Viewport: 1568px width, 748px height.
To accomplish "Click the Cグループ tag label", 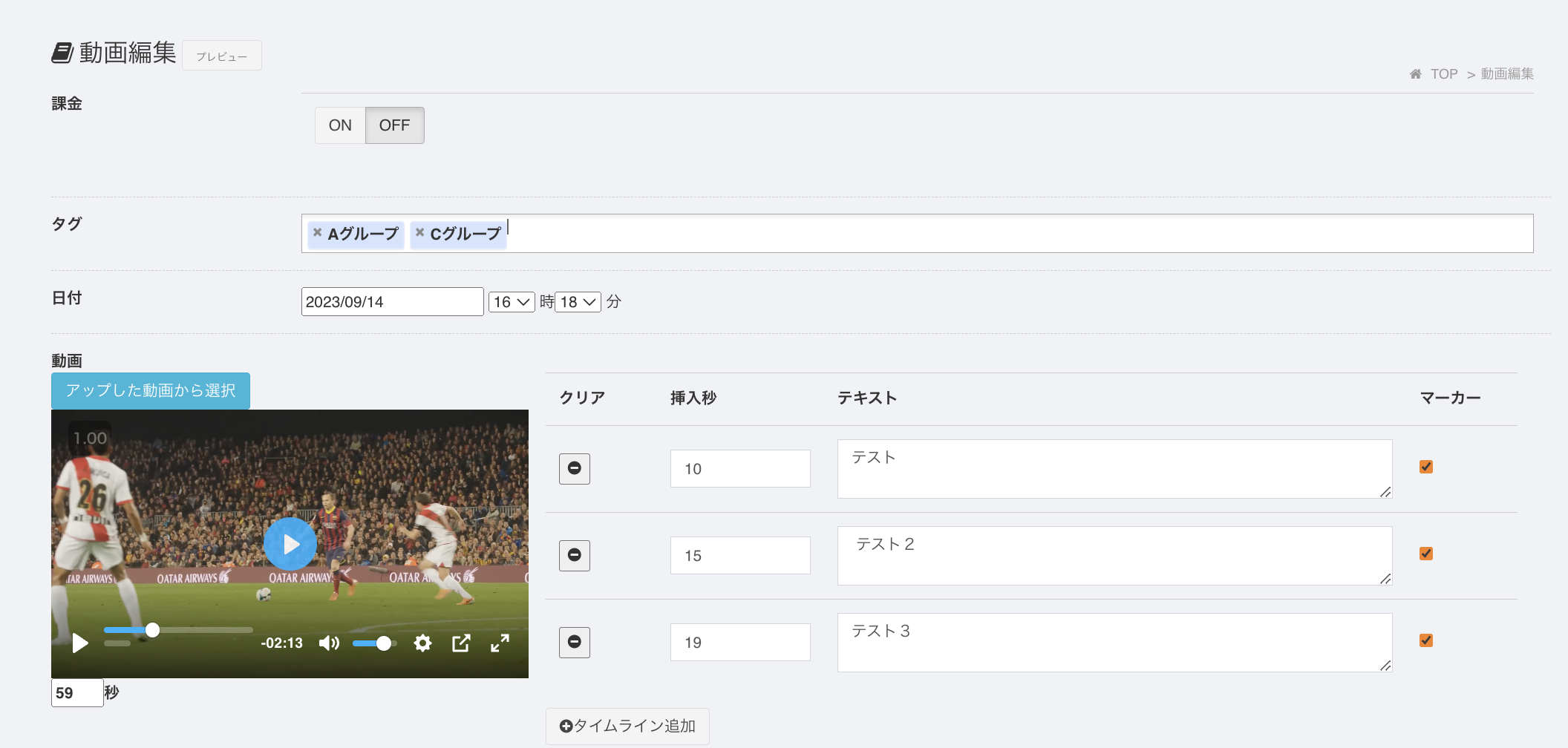I will point(466,234).
